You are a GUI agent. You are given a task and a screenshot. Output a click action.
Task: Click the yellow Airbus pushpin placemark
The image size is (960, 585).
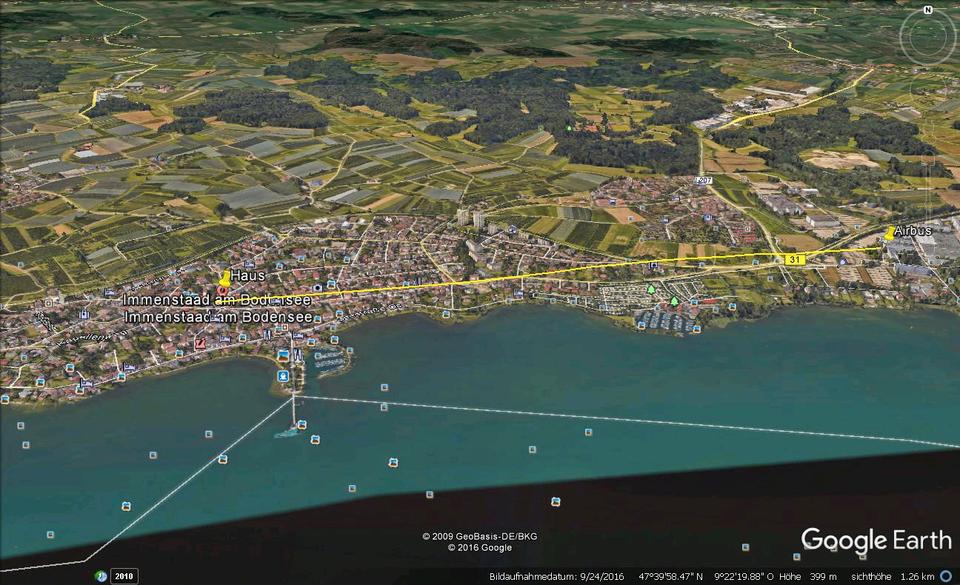[x=889, y=234]
